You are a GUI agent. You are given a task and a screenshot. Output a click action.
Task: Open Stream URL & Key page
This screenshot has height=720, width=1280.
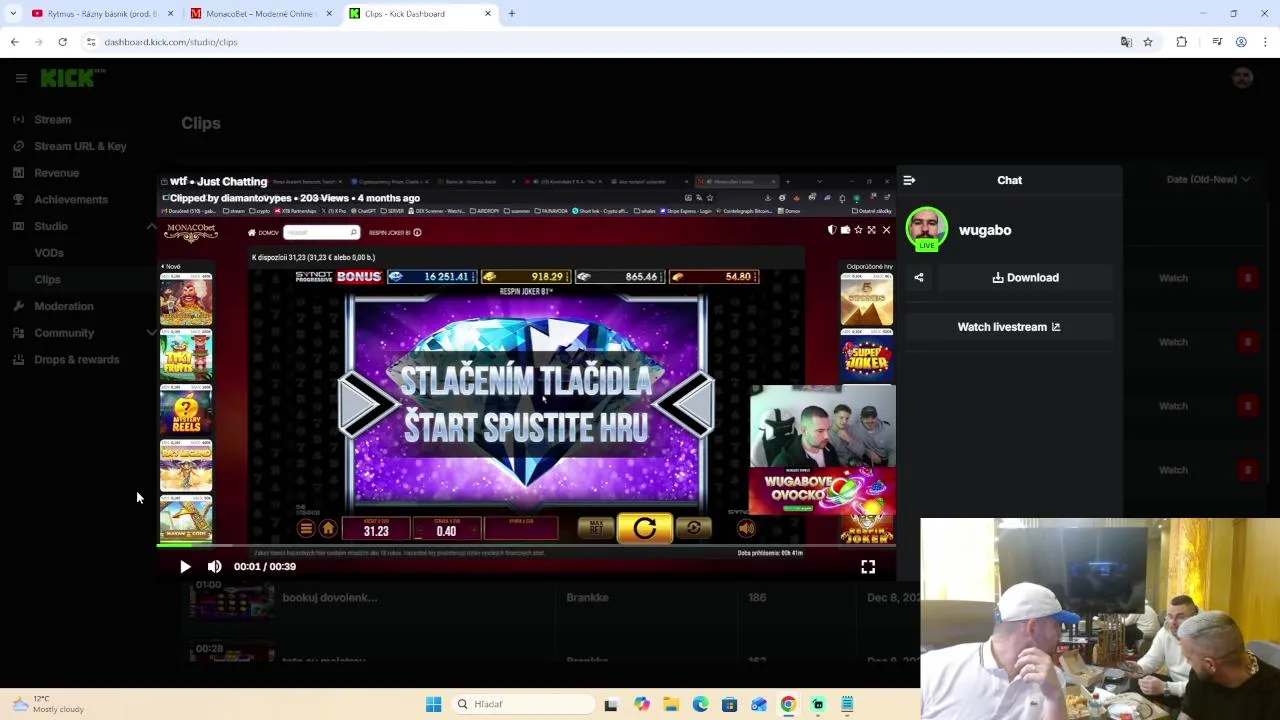80,146
